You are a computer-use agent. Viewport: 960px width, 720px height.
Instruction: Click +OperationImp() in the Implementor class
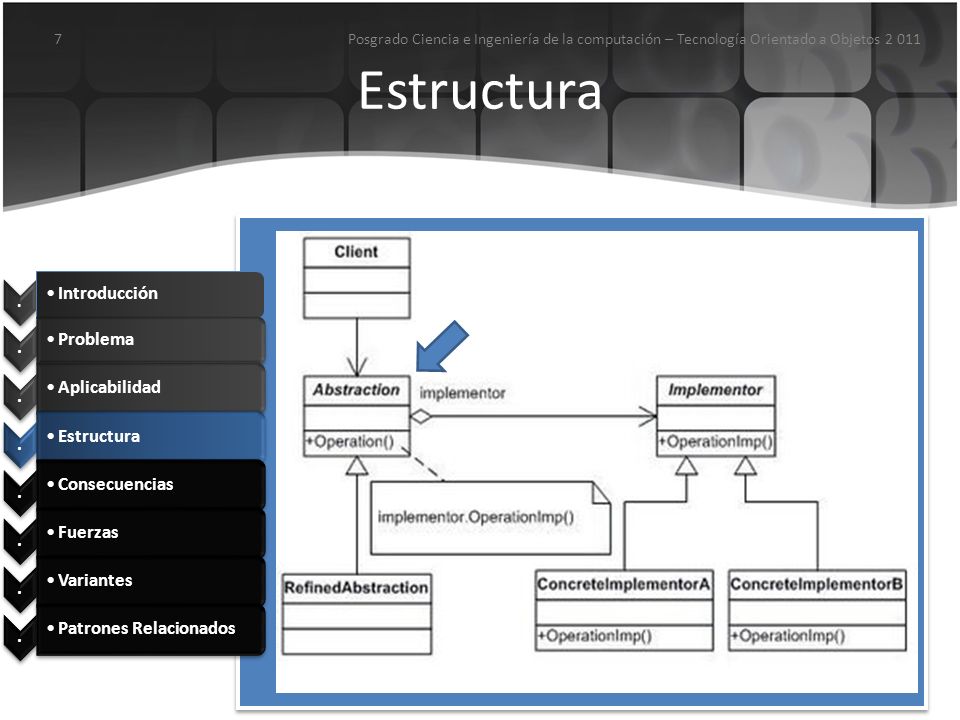tap(716, 441)
